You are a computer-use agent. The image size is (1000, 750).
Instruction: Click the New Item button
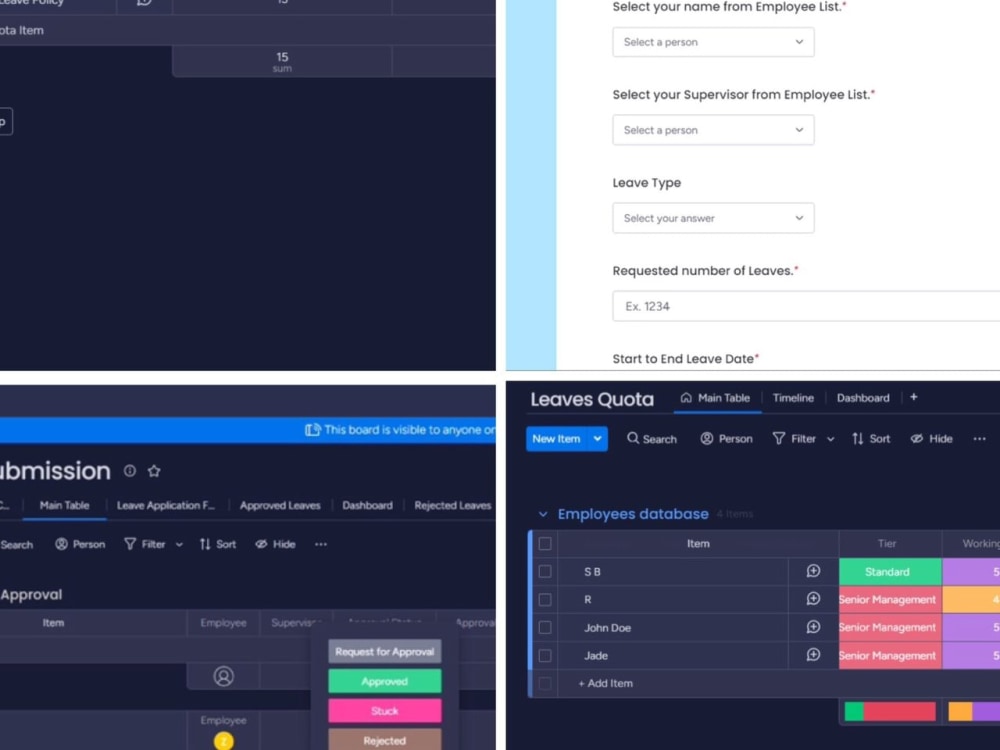pyautogui.click(x=556, y=439)
